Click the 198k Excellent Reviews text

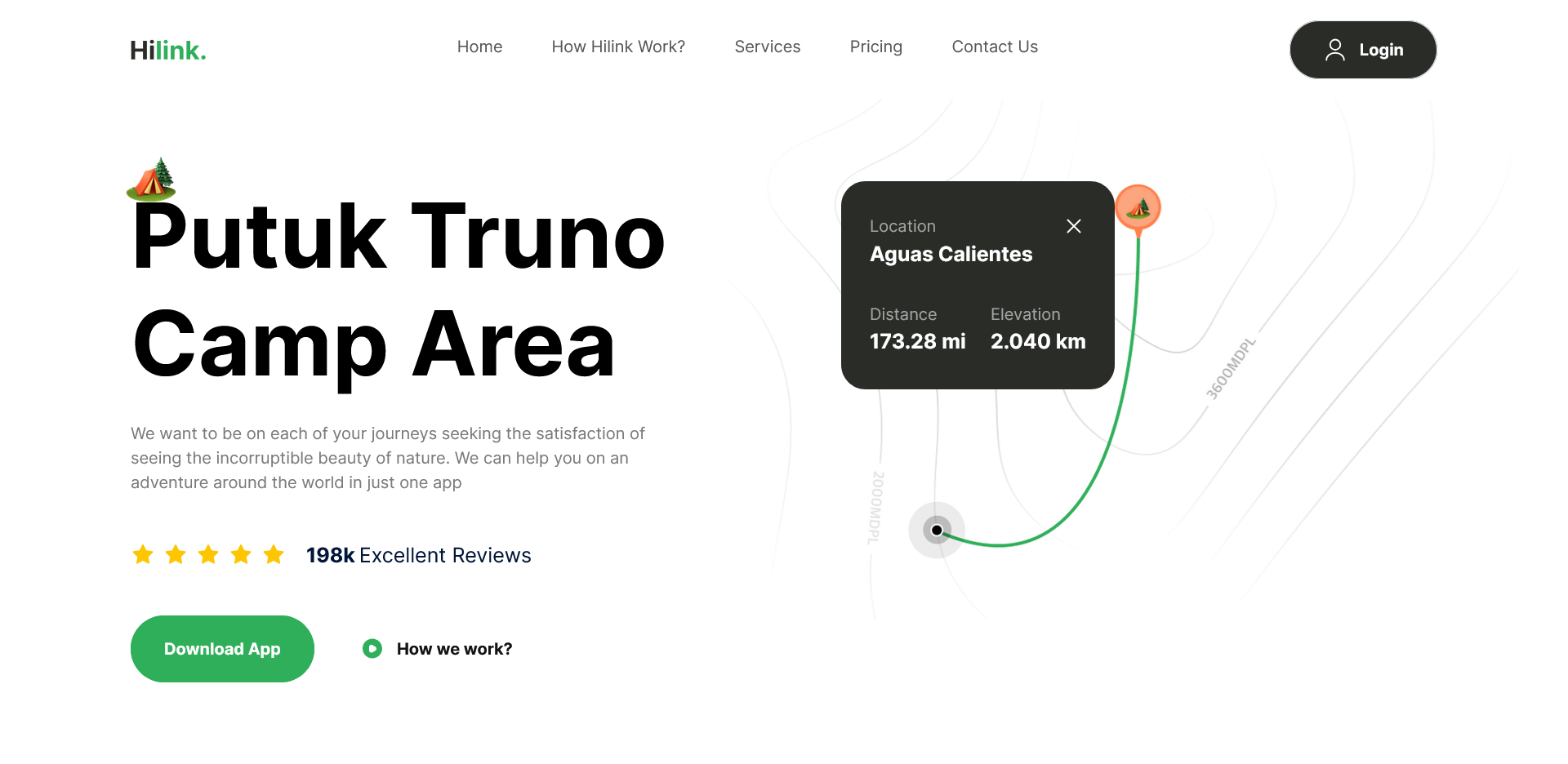[x=419, y=555]
